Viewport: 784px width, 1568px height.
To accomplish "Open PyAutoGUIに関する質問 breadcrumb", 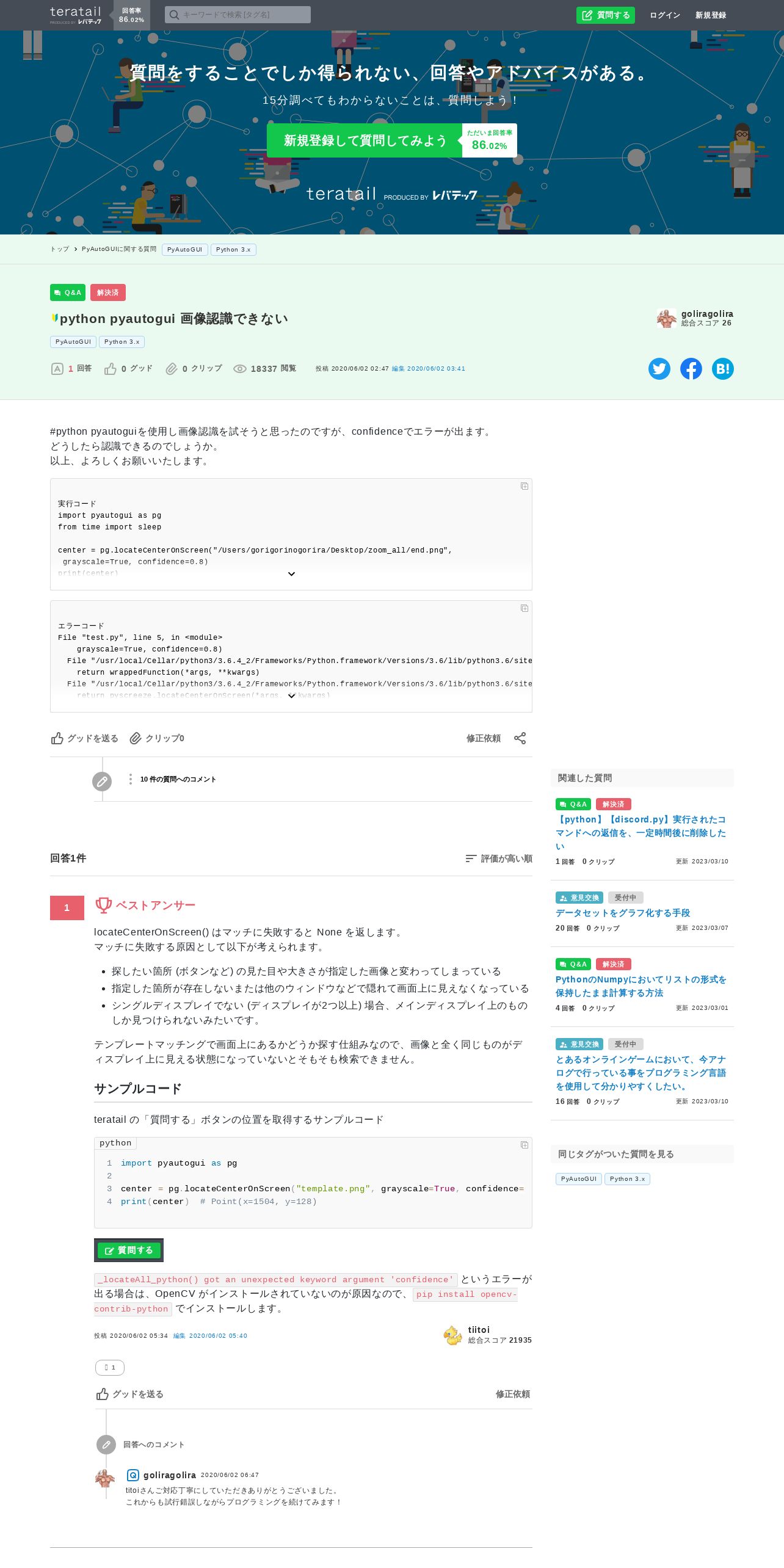I will coord(119,249).
